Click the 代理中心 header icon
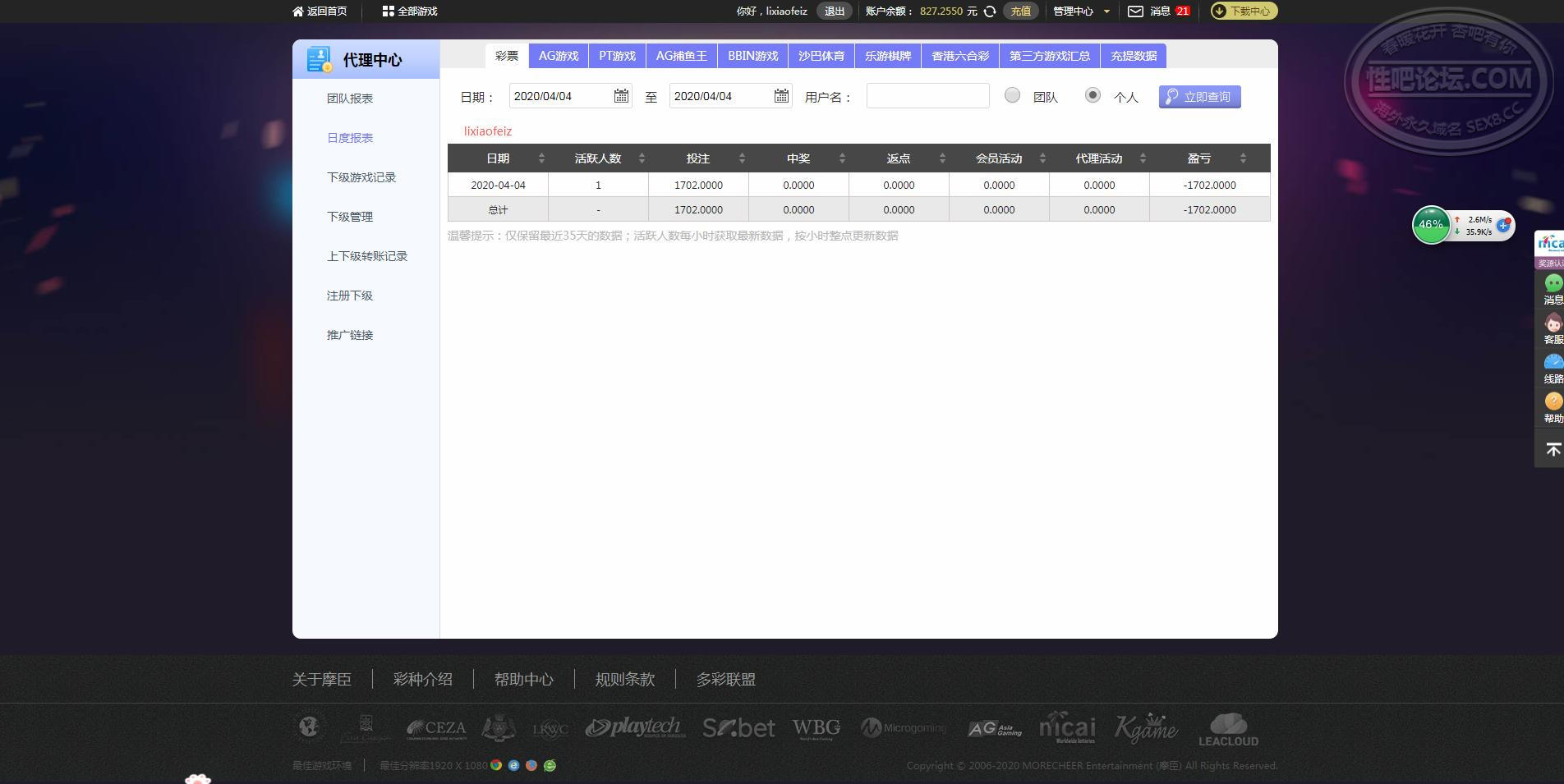The height and width of the screenshot is (784, 1564). click(x=319, y=60)
